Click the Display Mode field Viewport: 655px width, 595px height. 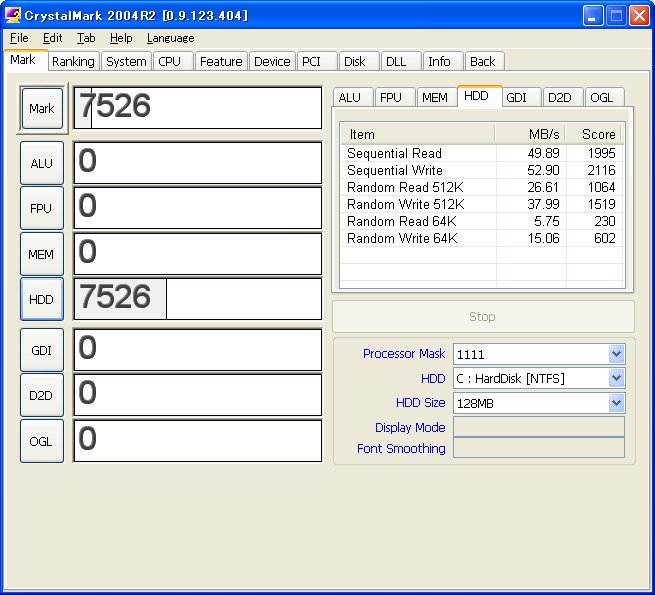tap(539, 427)
